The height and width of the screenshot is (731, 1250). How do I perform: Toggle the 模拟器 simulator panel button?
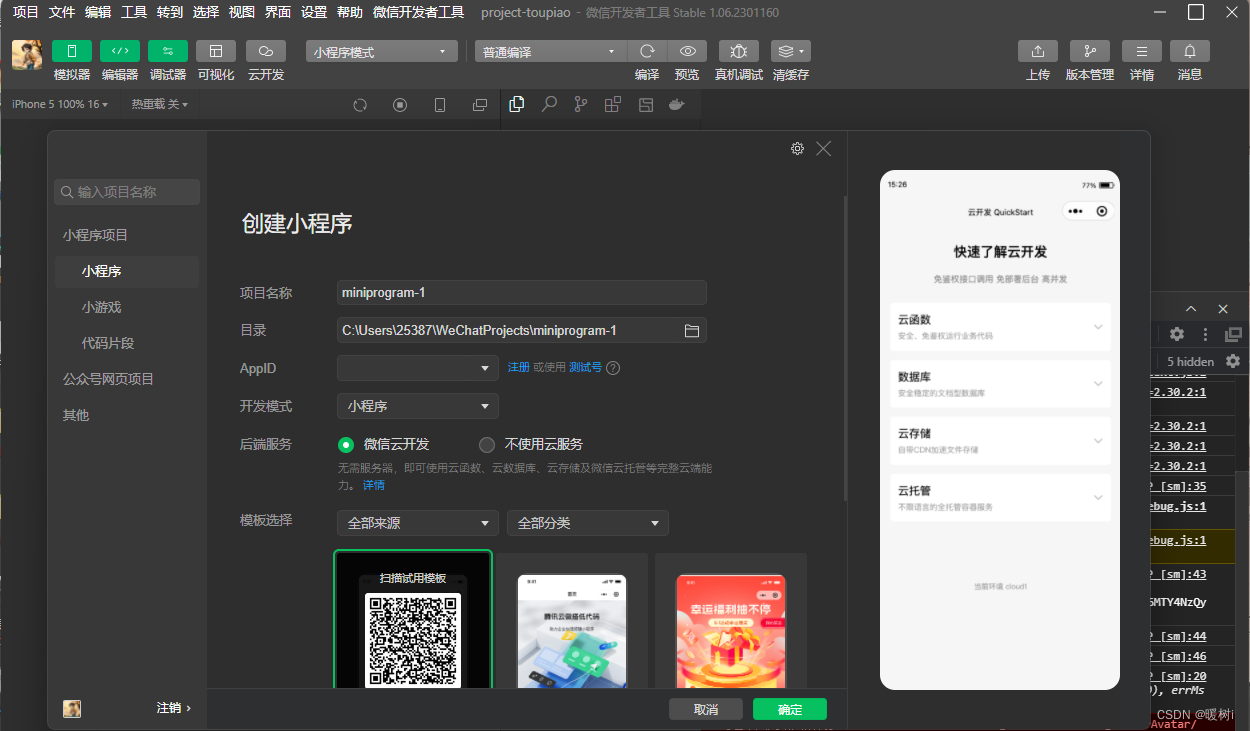72,51
